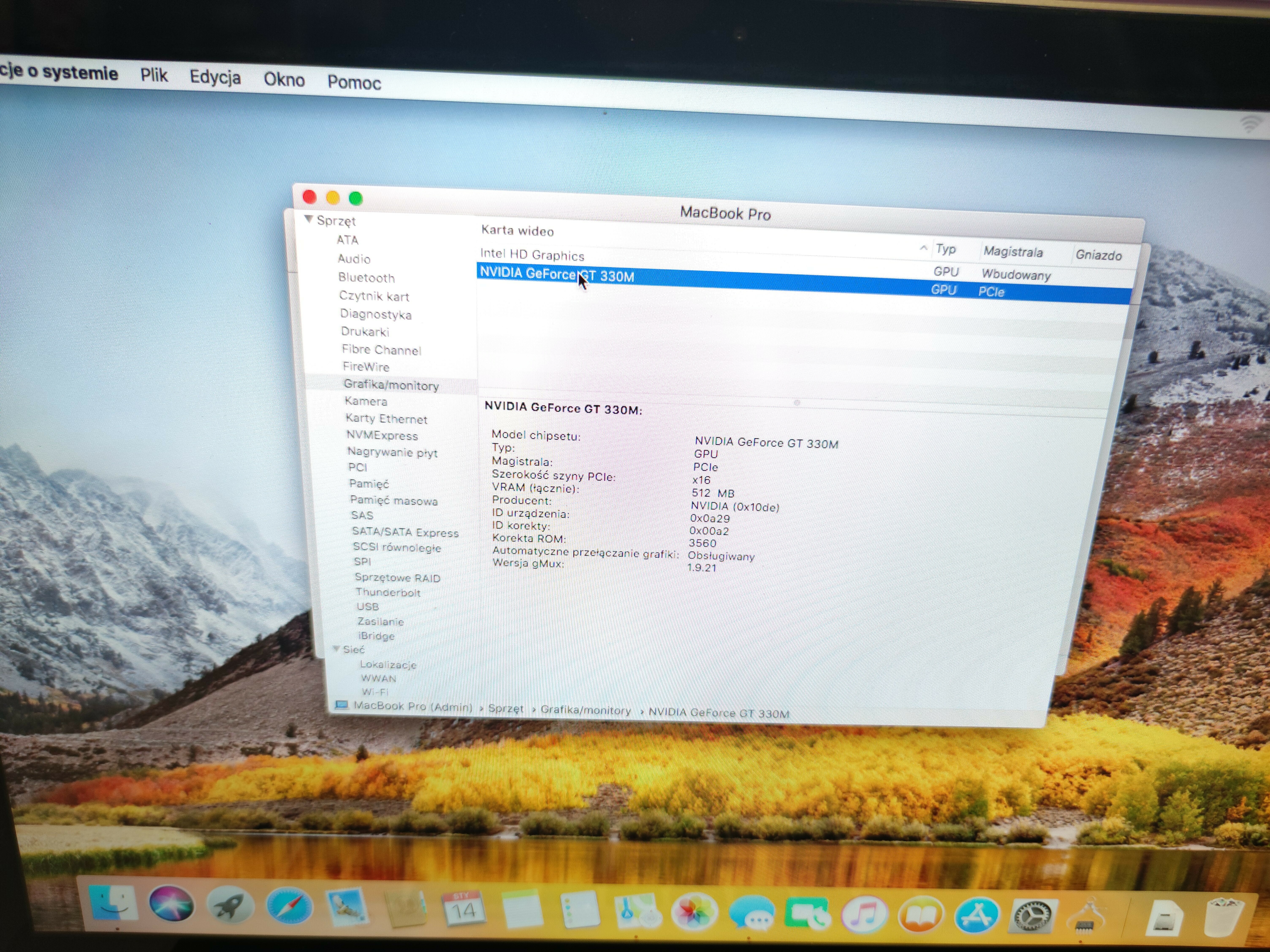Select Diagnostyka in the sidebar

tap(376, 314)
